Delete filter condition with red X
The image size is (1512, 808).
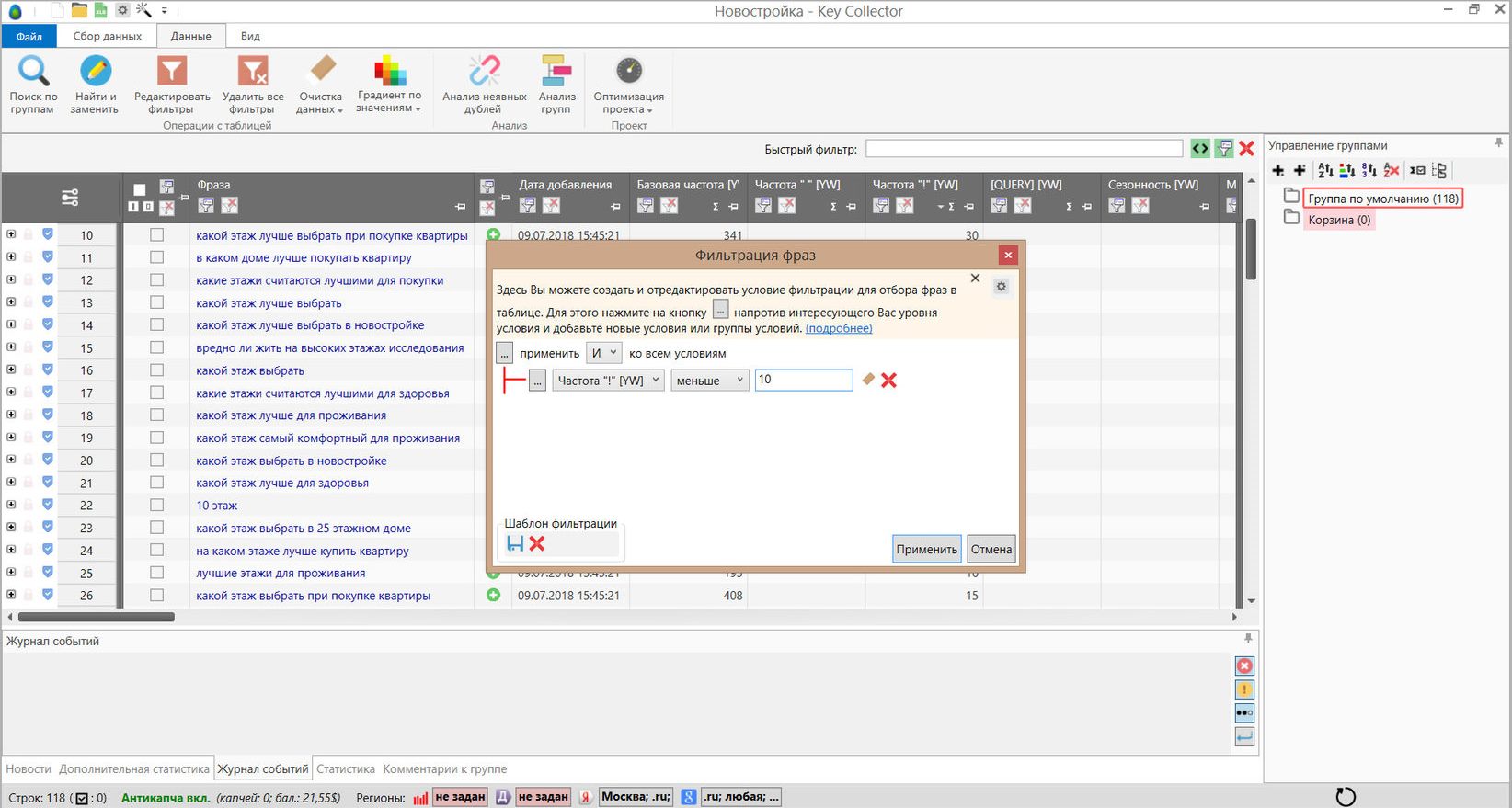point(888,380)
